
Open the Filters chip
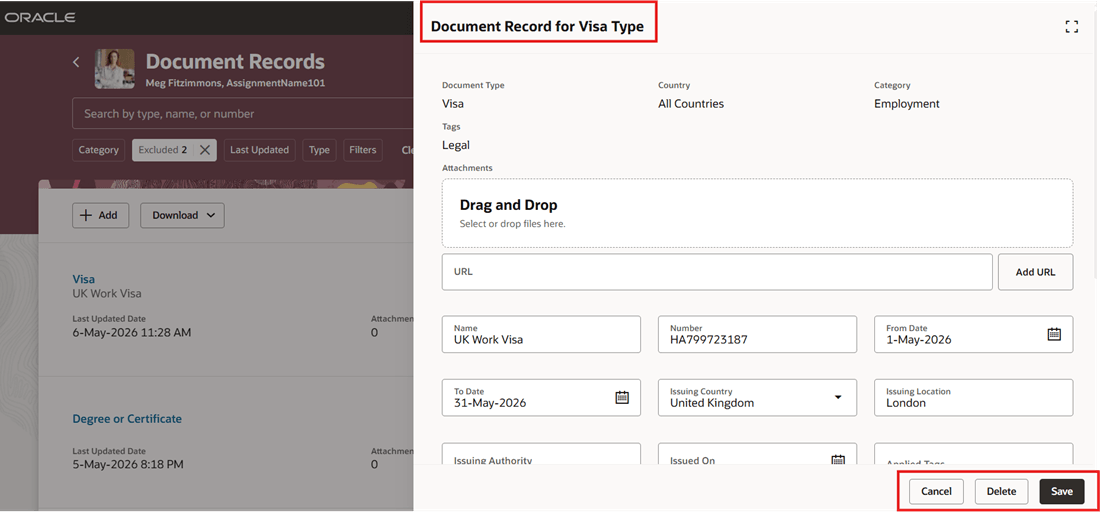click(x=363, y=150)
